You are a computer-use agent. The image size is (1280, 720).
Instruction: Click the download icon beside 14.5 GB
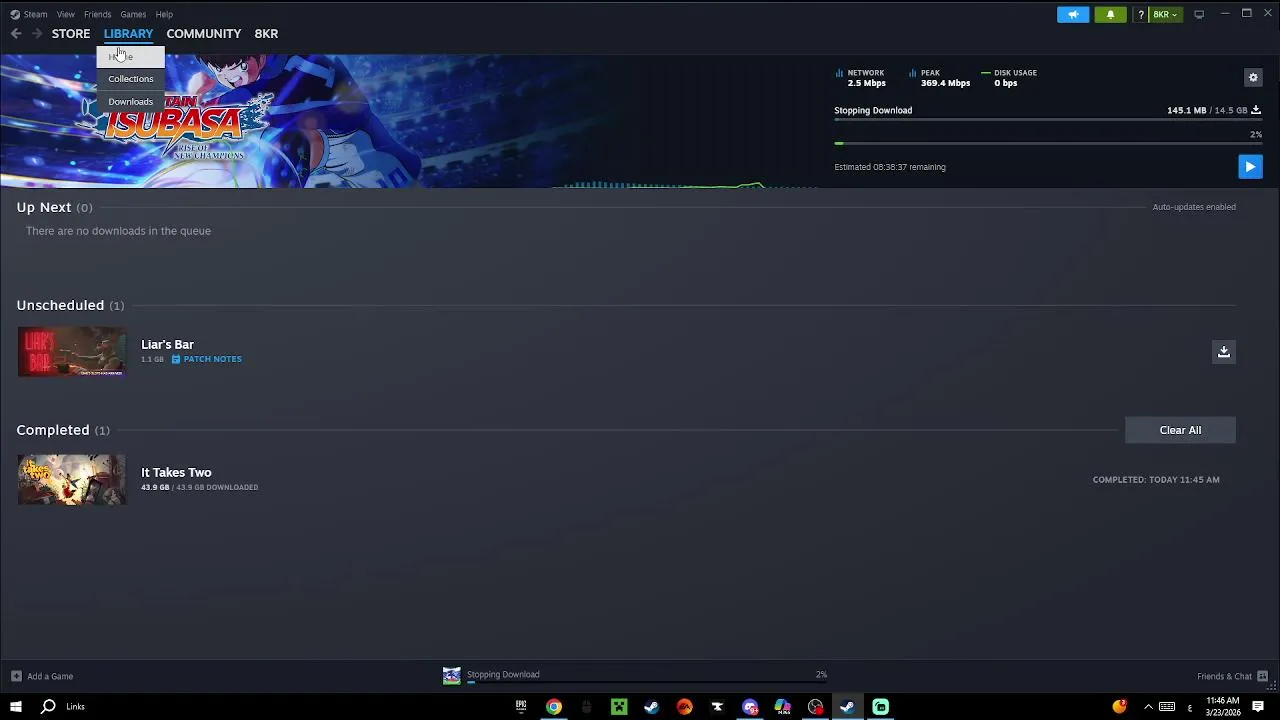(1256, 110)
